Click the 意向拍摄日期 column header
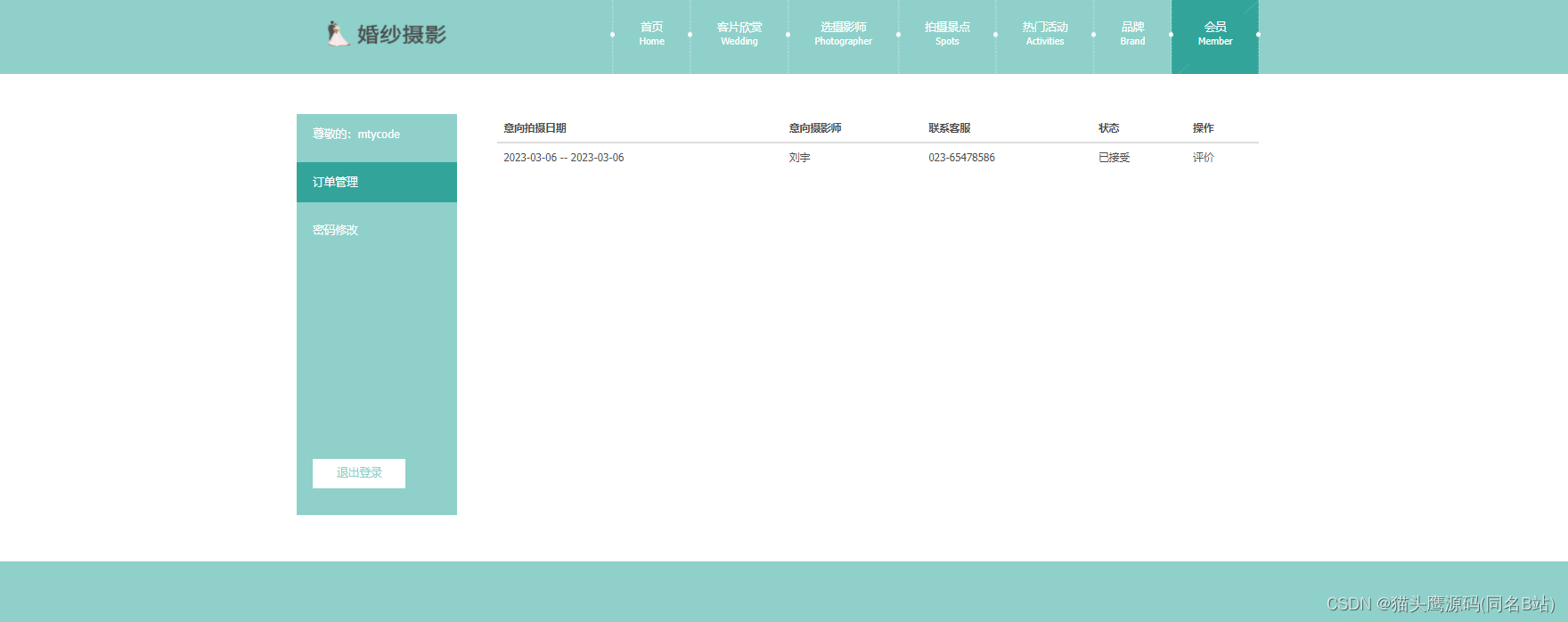The width and height of the screenshot is (1568, 622). (x=535, y=128)
